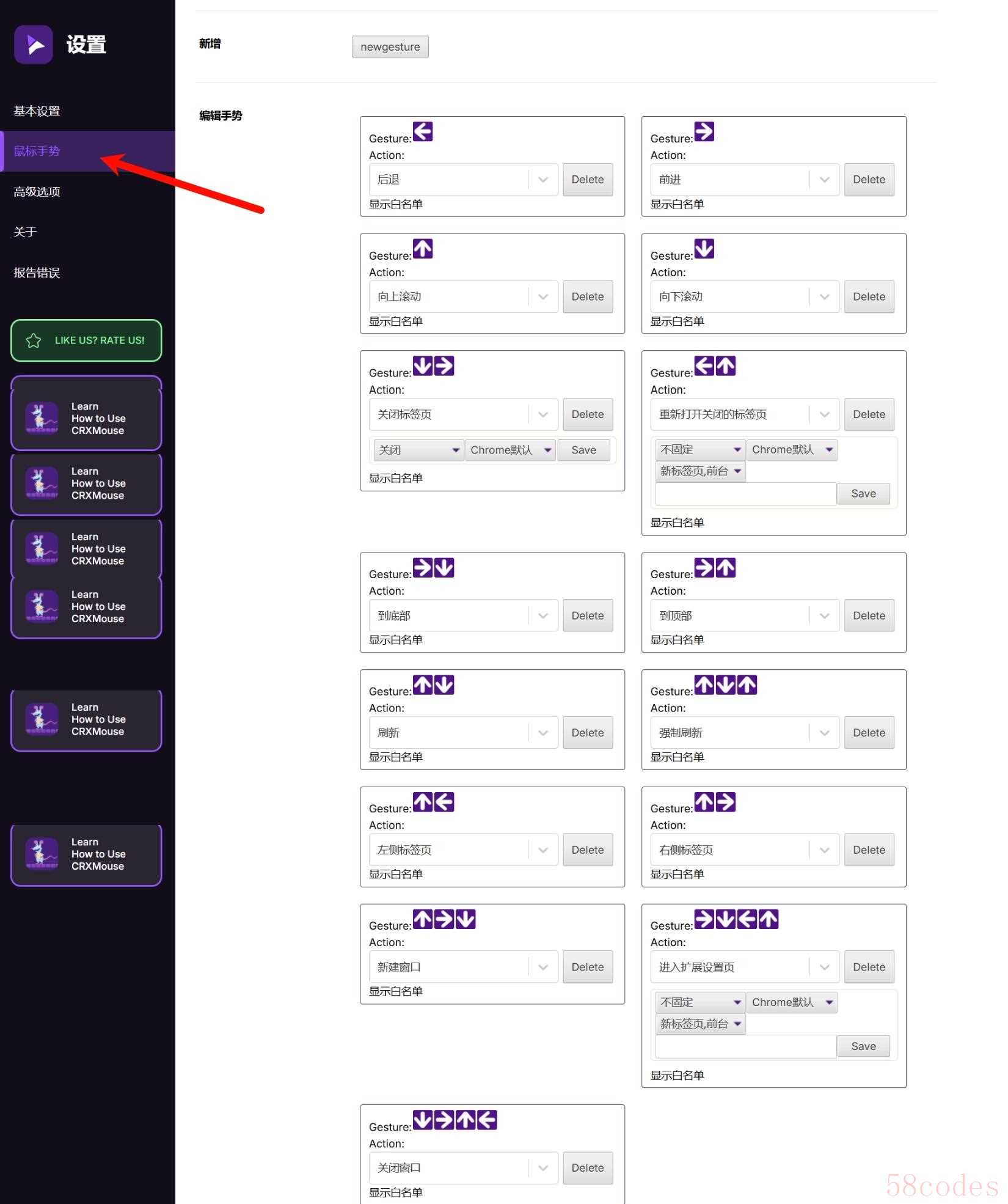This screenshot has width=1008, height=1204.
Task: Click the star icon in rate banner
Action: pyautogui.click(x=34, y=340)
